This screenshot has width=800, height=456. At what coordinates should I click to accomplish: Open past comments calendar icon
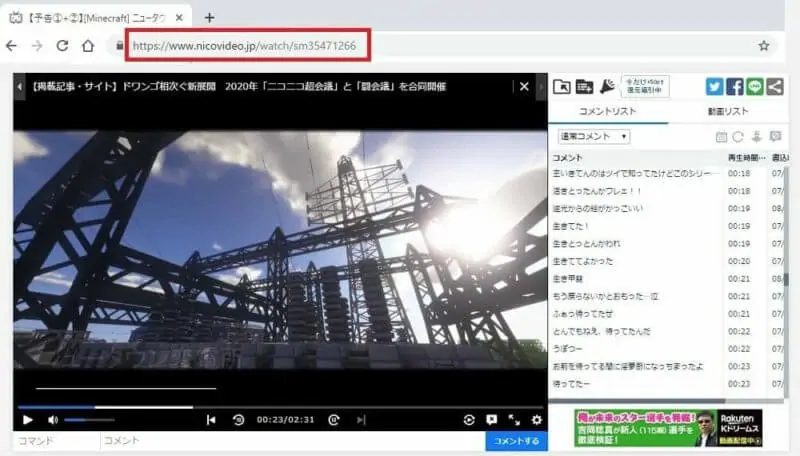tap(721, 137)
